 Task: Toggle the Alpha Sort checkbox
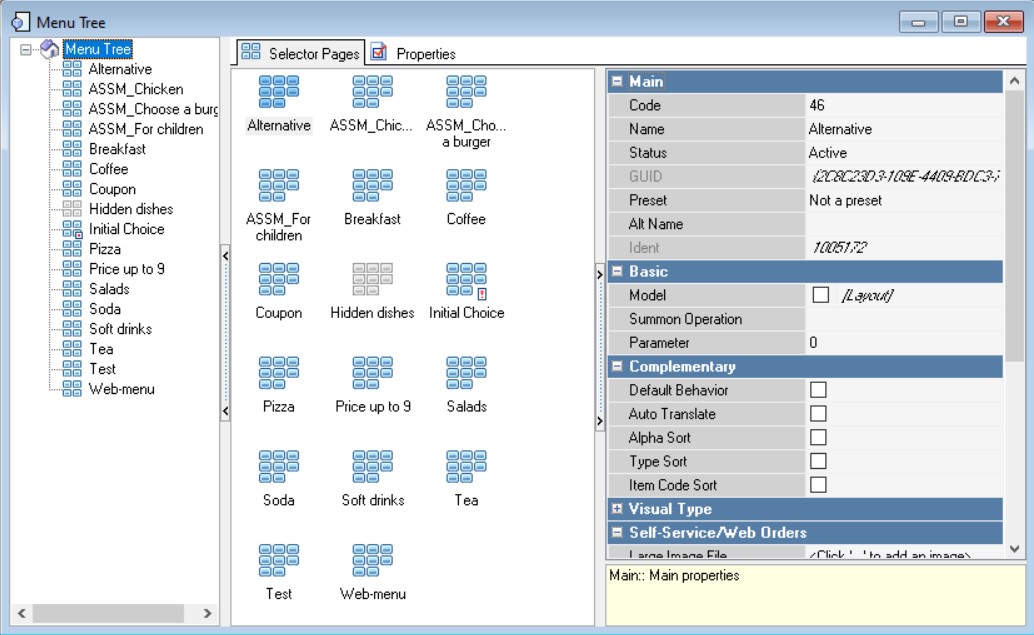(818, 437)
